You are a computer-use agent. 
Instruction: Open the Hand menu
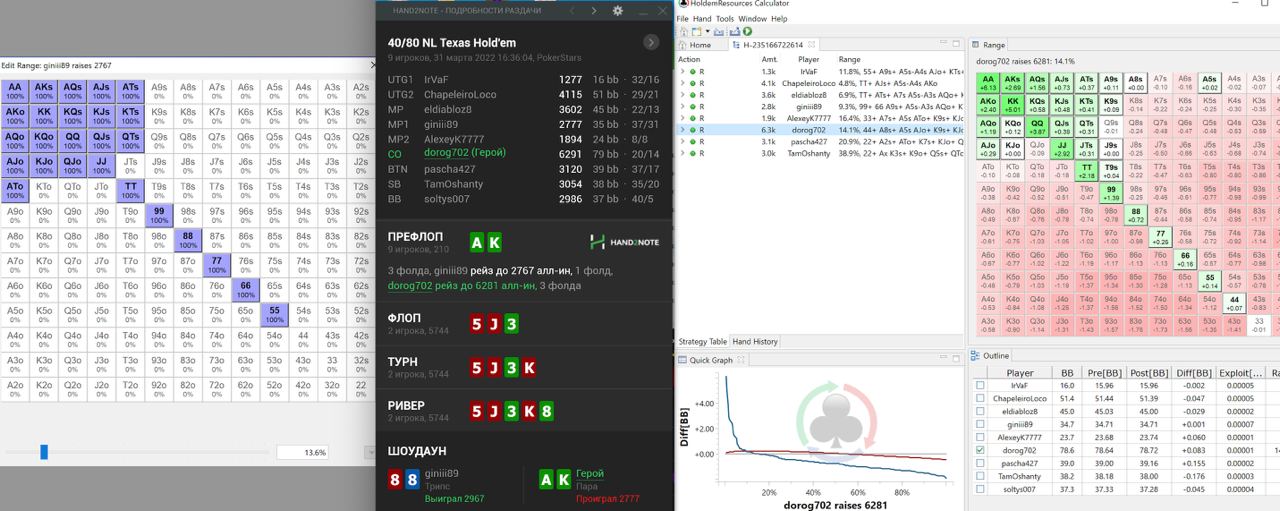tap(702, 18)
